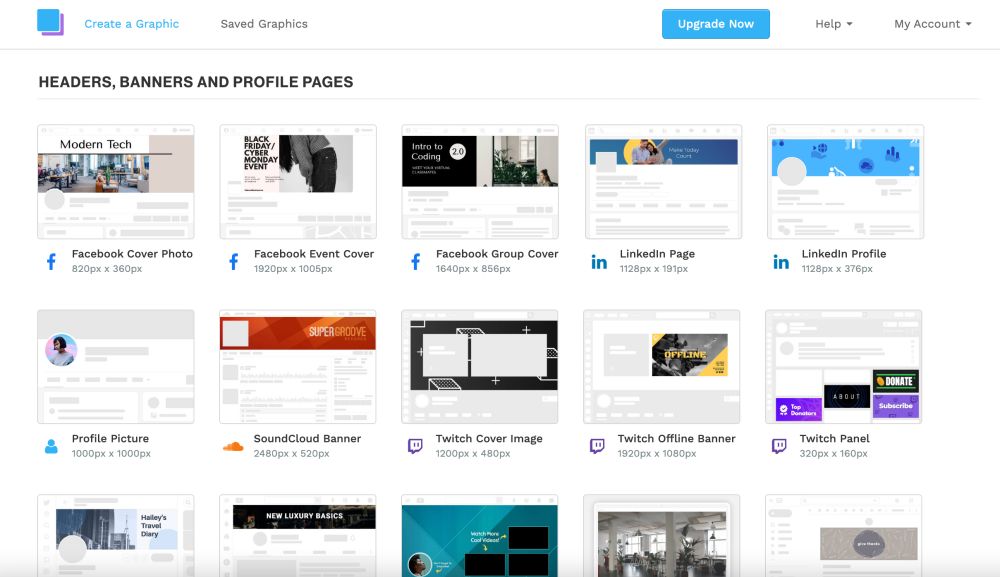Select the LinkedIn icon beside LinkedIn Profile

point(780,261)
